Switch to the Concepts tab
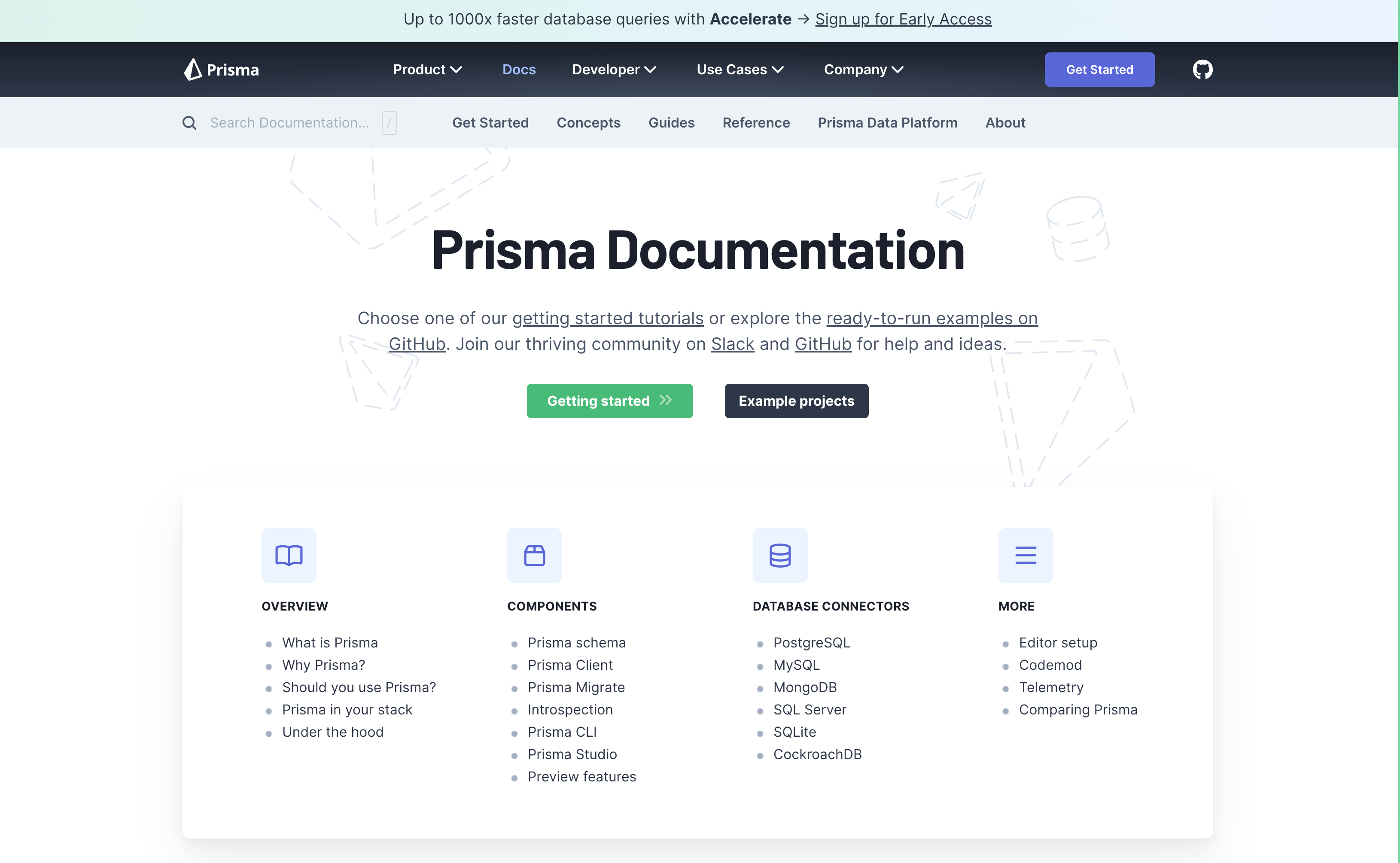The image size is (1400, 863). point(588,123)
